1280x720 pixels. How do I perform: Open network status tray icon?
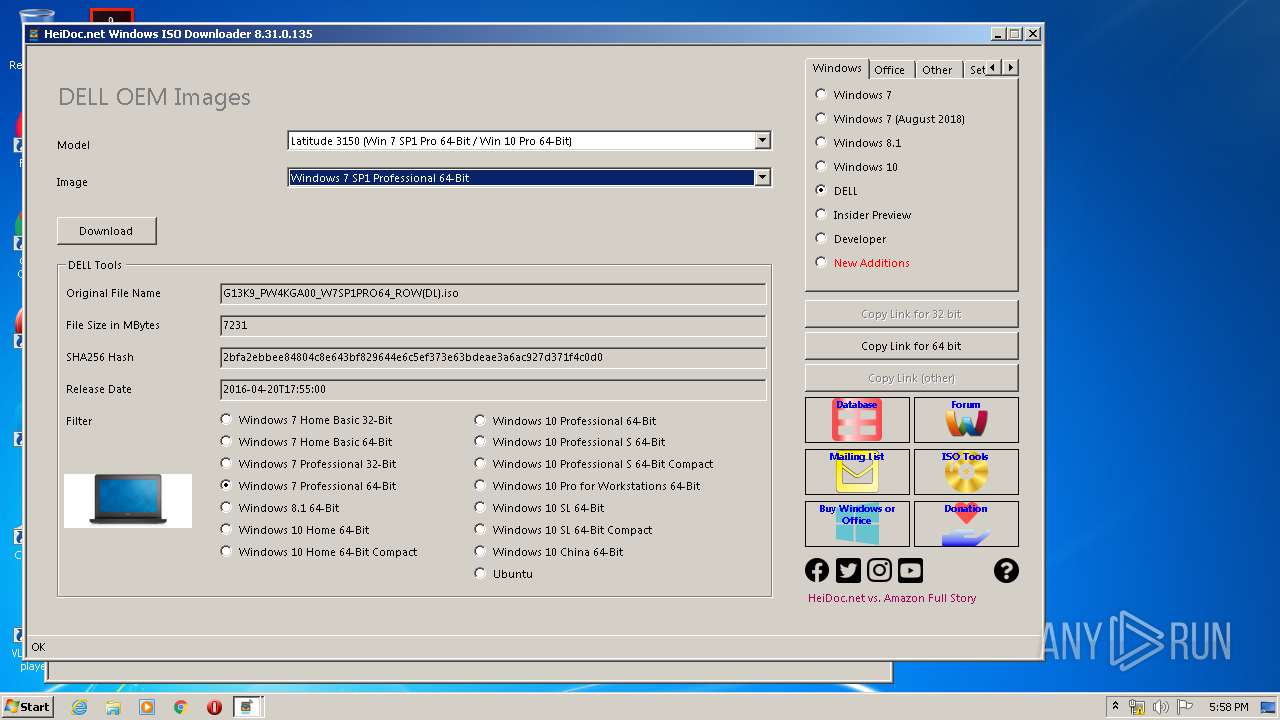tap(1137, 707)
